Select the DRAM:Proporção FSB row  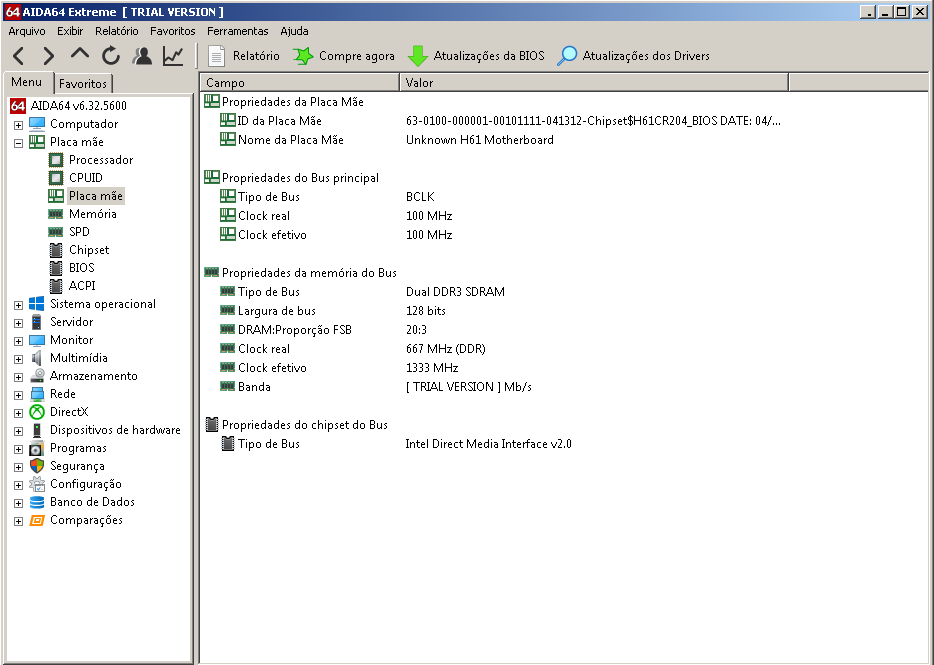pos(323,330)
